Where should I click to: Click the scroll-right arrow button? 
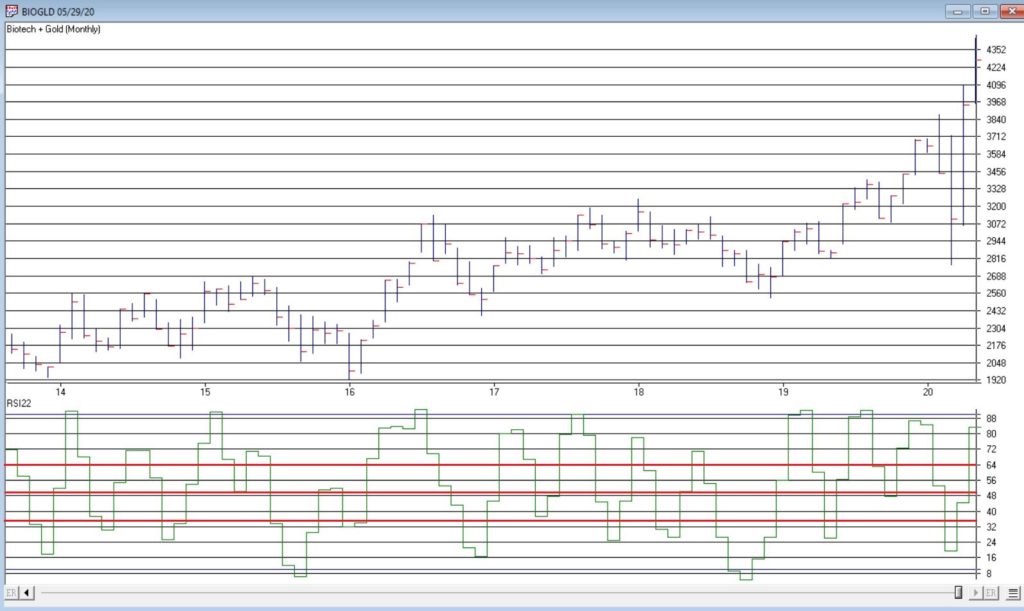point(976,593)
